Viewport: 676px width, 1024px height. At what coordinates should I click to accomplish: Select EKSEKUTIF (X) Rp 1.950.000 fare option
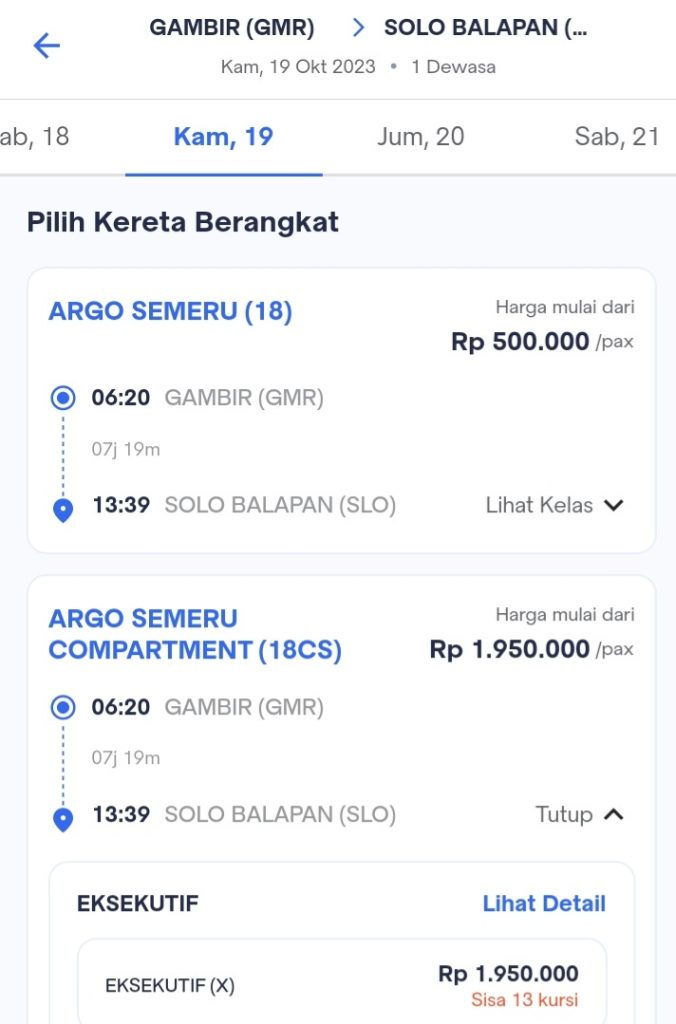tap(341, 985)
